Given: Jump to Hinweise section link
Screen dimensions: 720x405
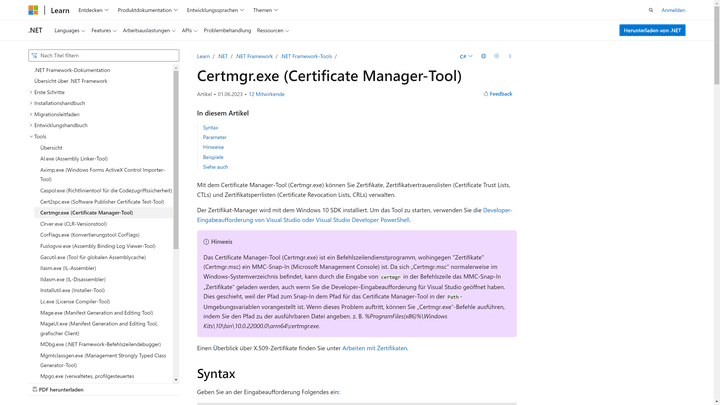Looking at the screenshot, I should (213, 147).
